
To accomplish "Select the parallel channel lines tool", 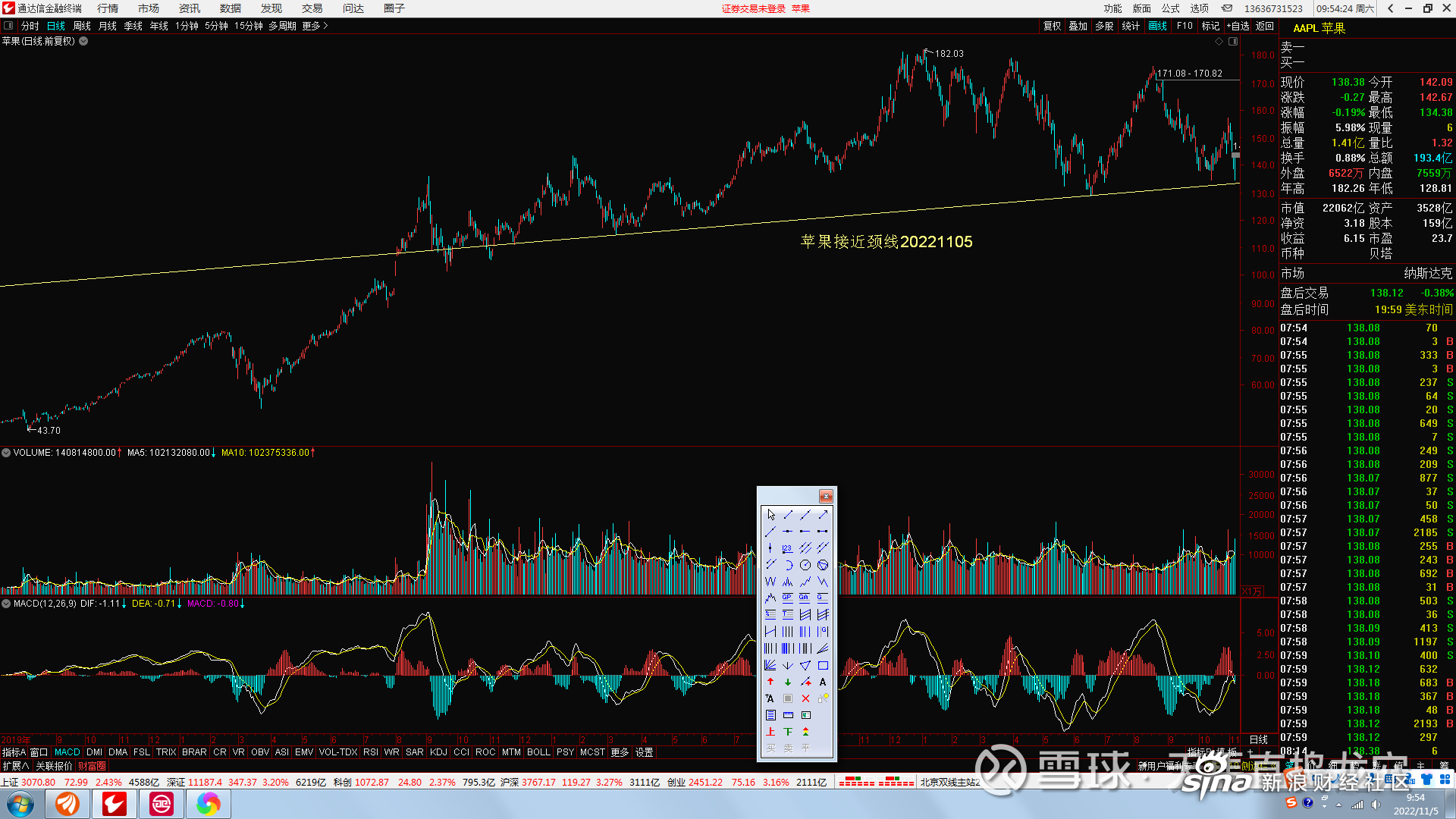I will click(805, 548).
